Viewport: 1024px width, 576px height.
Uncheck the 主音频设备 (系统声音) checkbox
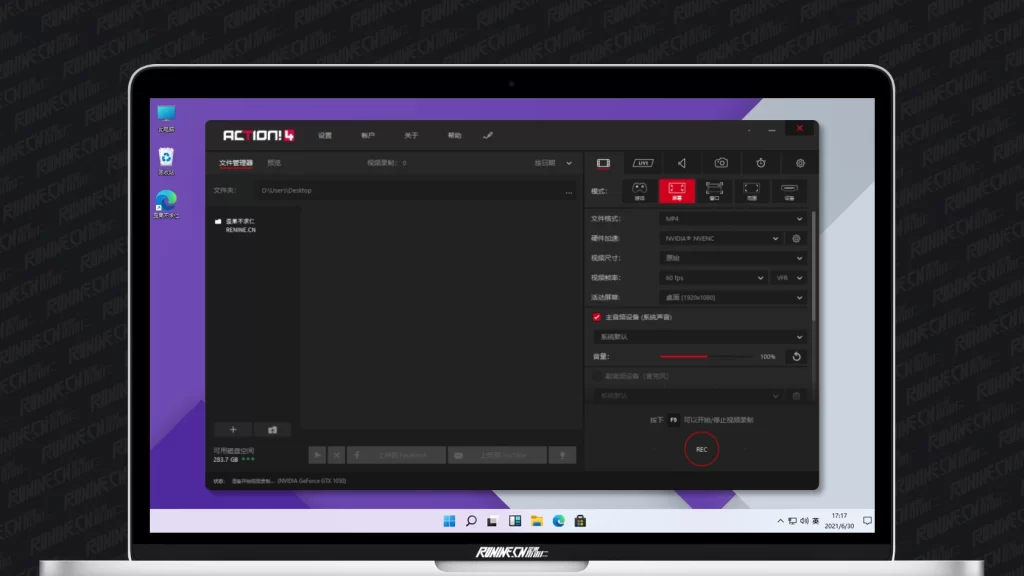[597, 317]
